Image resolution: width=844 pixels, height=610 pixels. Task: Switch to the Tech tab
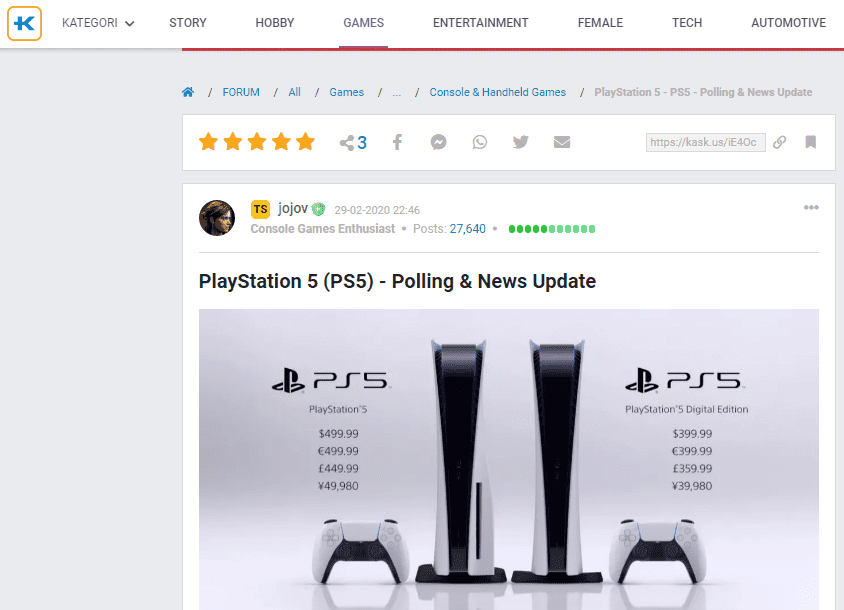coord(687,23)
